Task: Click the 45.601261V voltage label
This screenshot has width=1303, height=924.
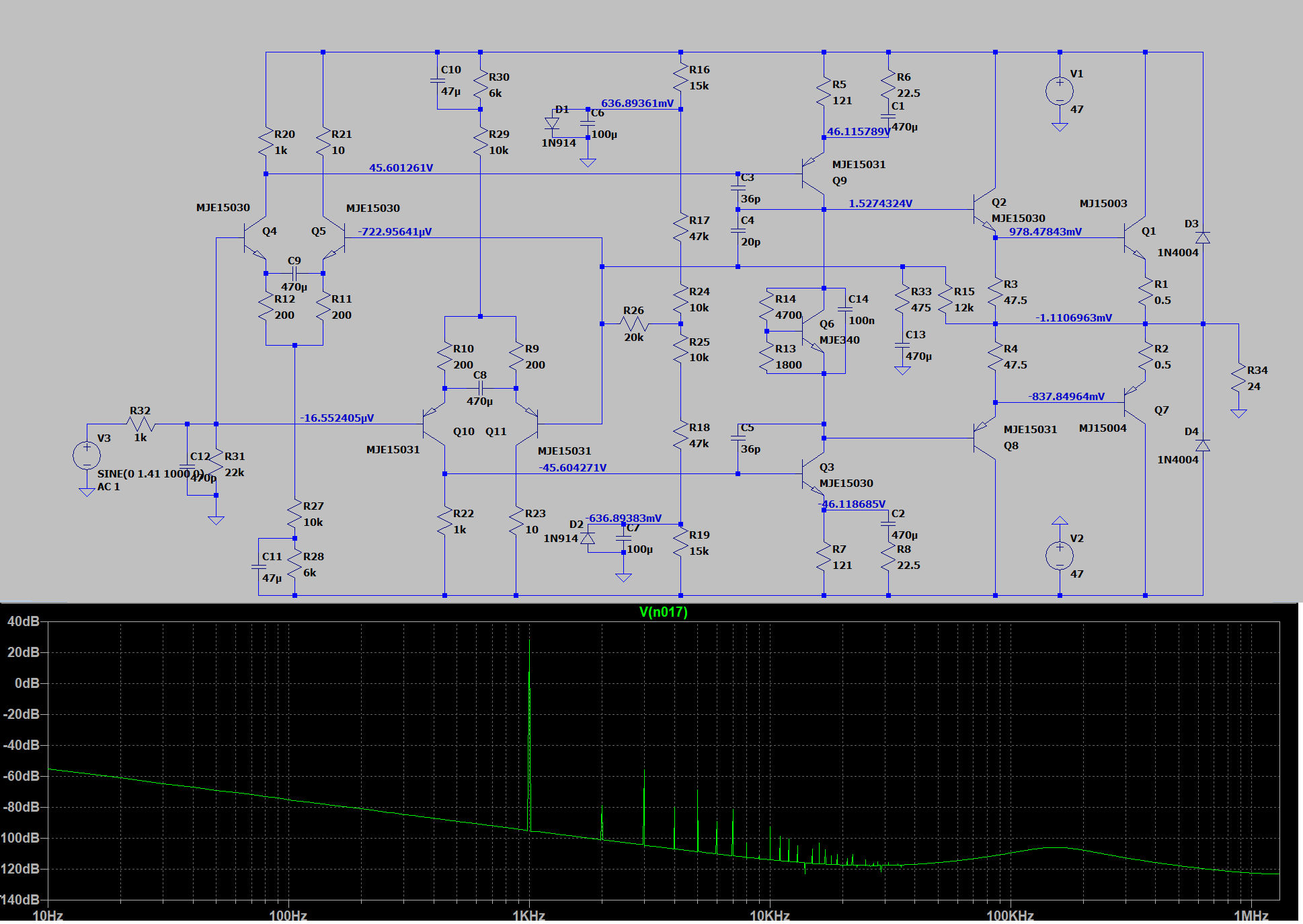Action: [401, 167]
